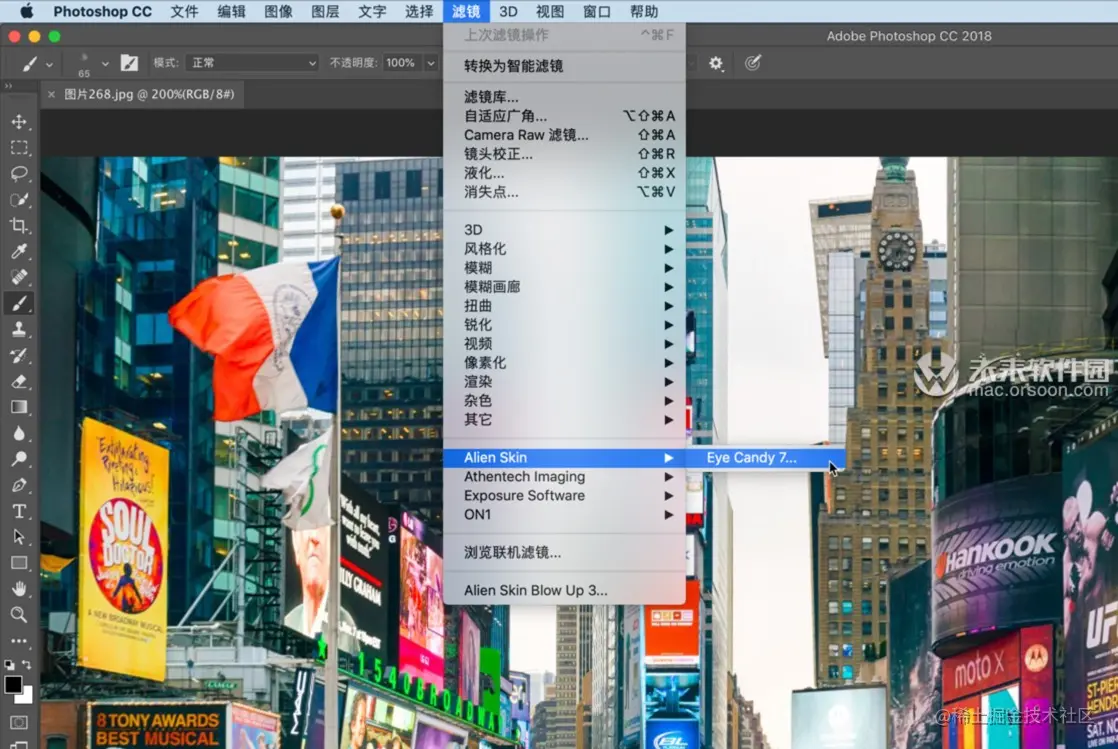
Task: Reset to default foreground and background colors
Action: tap(9, 664)
